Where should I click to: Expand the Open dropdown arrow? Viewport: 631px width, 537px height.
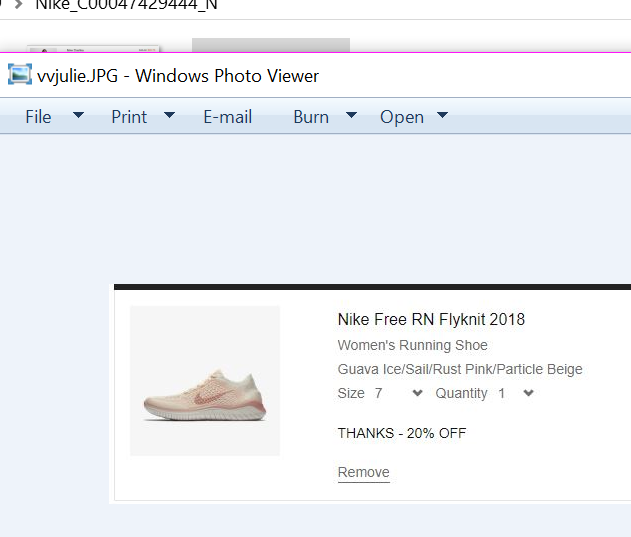(x=442, y=116)
